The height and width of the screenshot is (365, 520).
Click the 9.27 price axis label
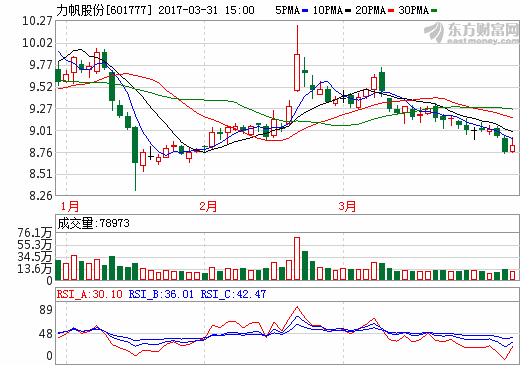tap(41, 109)
